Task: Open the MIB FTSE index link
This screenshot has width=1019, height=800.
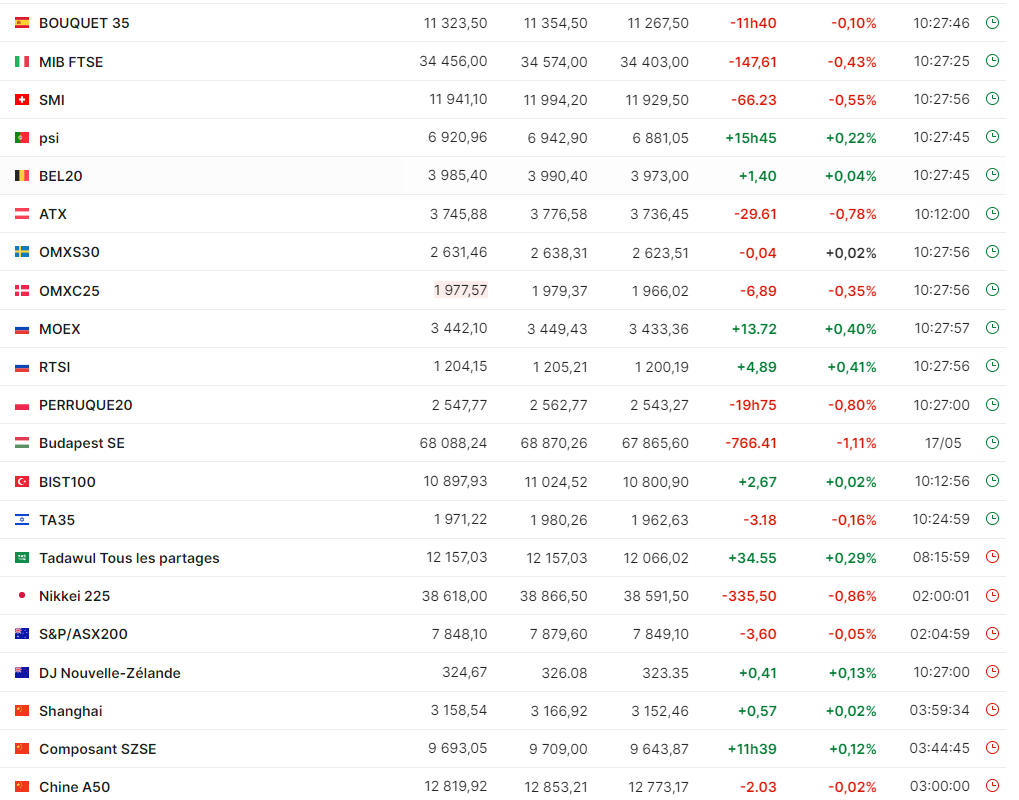Action: coord(71,62)
